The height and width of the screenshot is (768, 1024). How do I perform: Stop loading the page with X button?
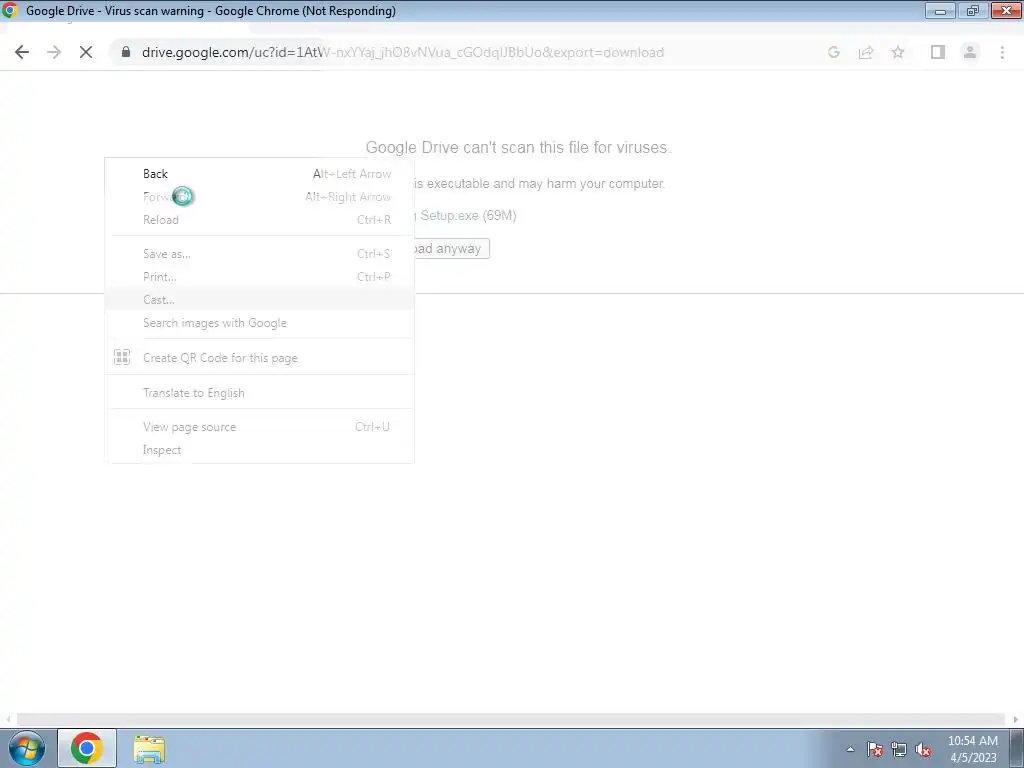pyautogui.click(x=86, y=52)
